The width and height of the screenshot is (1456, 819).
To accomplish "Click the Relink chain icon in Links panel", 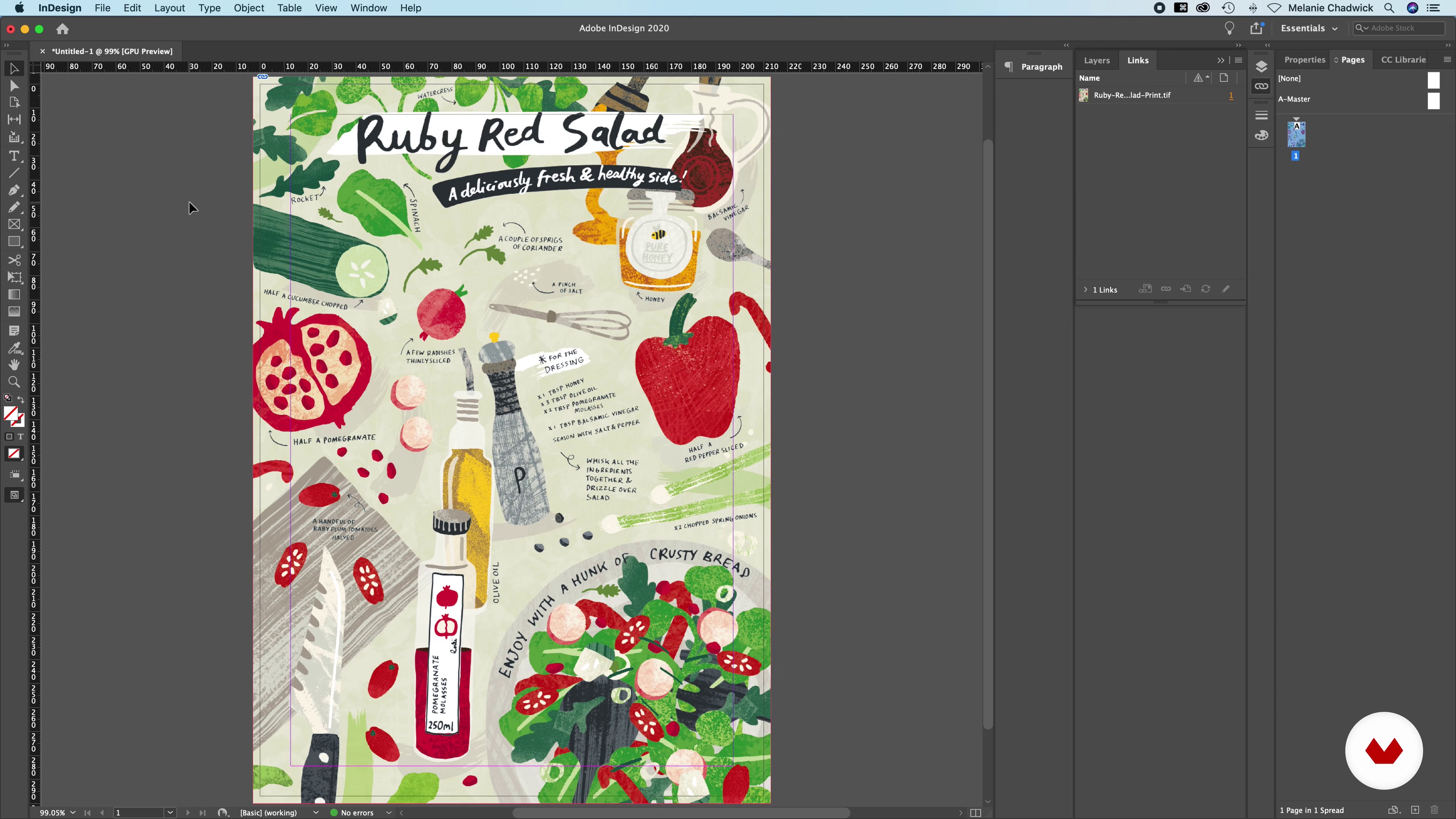I will 1166,289.
